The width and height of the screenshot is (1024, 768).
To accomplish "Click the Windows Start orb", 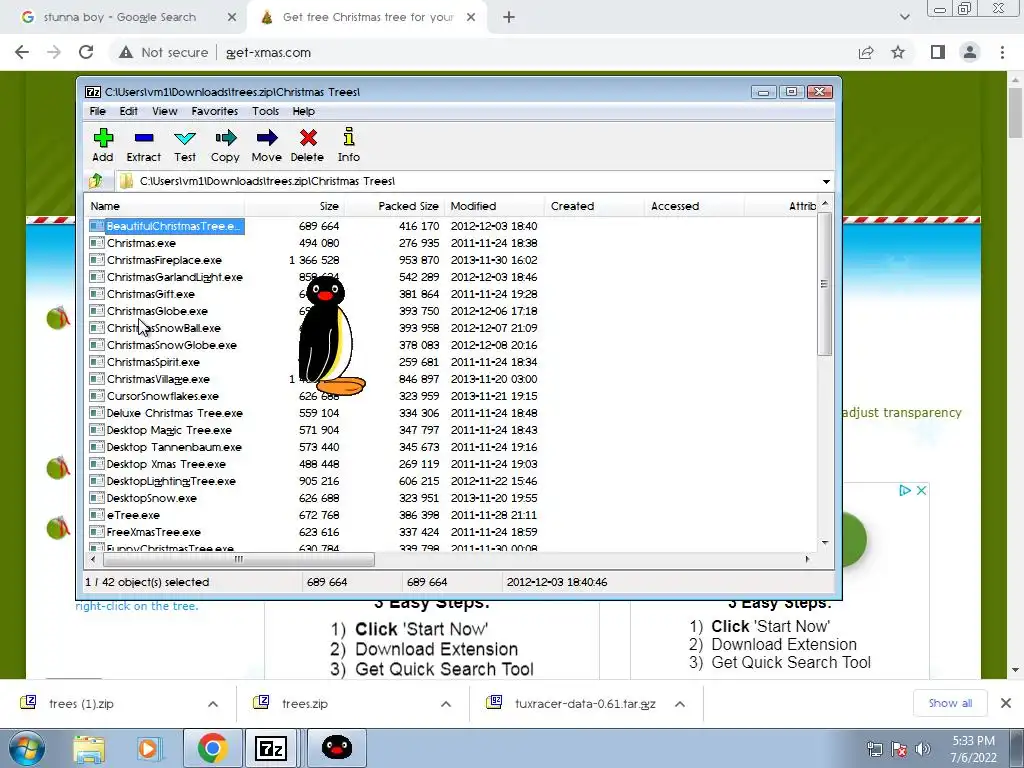I will [27, 748].
